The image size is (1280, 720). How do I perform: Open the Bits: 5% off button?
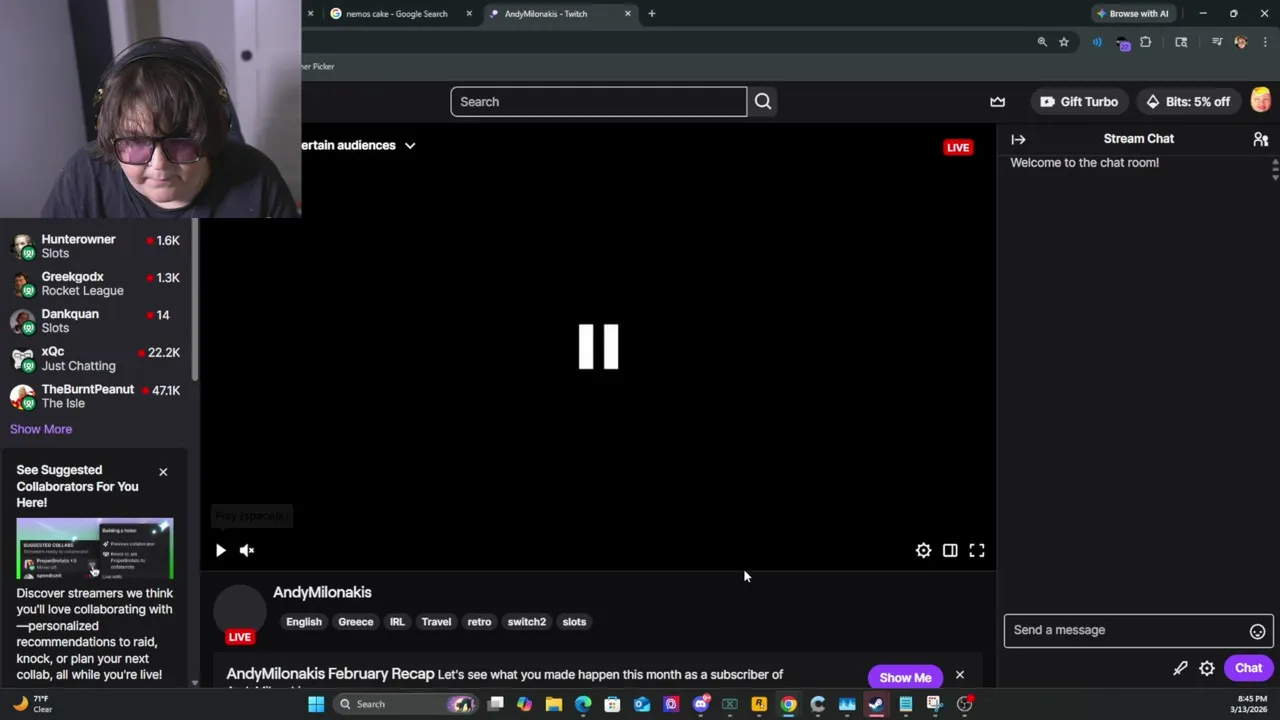1188,102
